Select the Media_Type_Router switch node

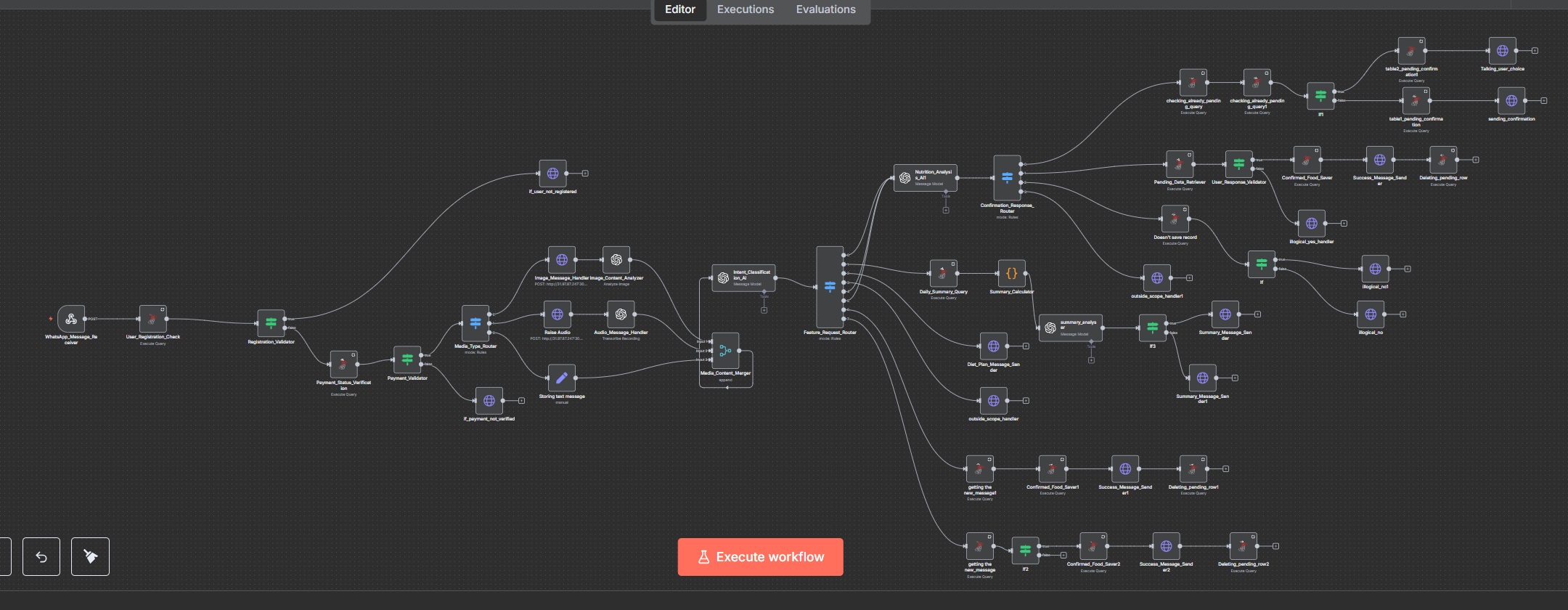click(x=475, y=323)
